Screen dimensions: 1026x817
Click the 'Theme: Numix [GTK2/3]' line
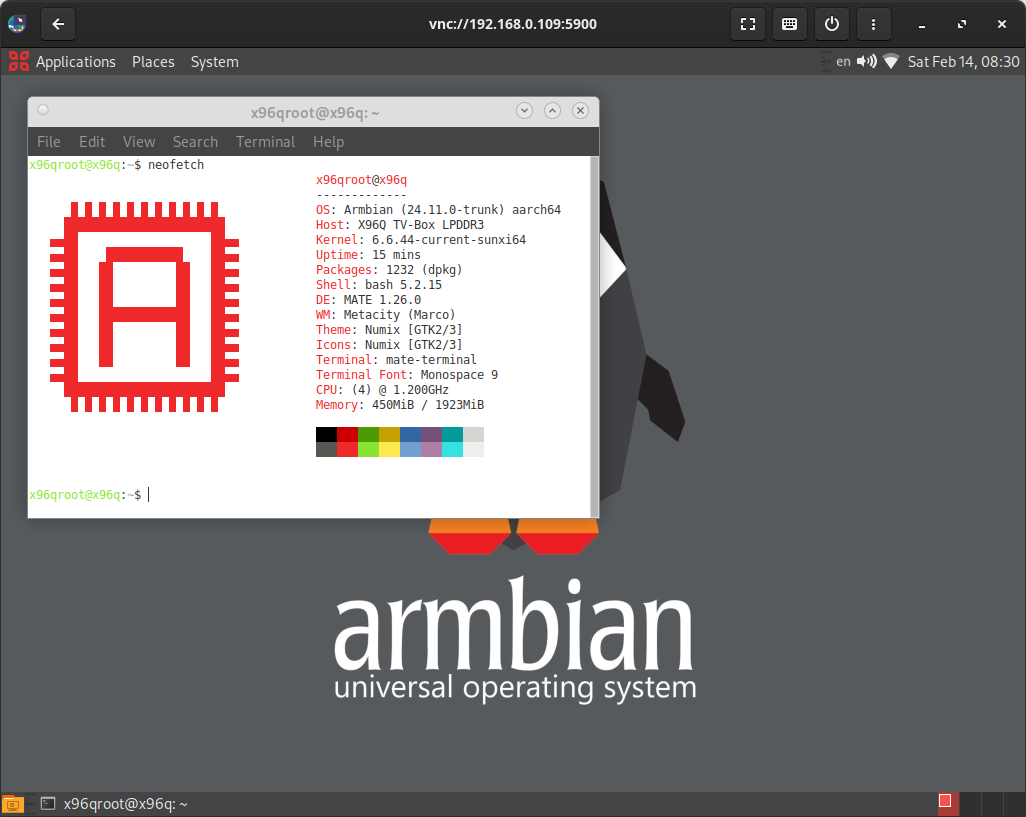pyautogui.click(x=389, y=330)
